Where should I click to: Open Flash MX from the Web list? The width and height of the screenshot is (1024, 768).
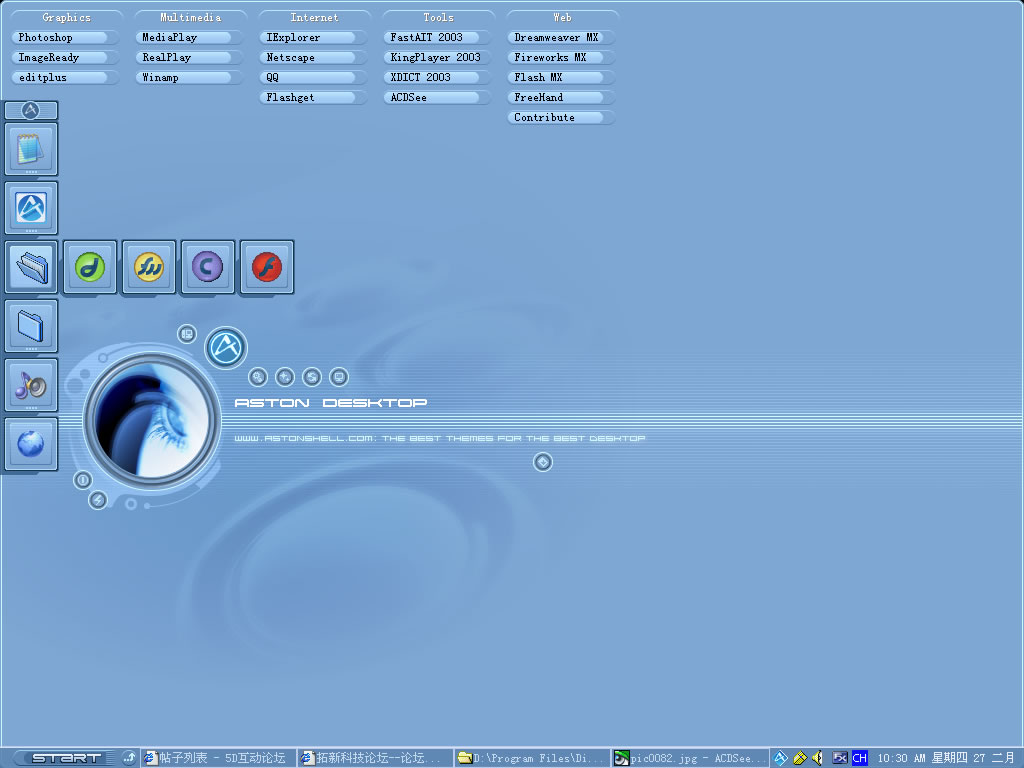click(562, 78)
